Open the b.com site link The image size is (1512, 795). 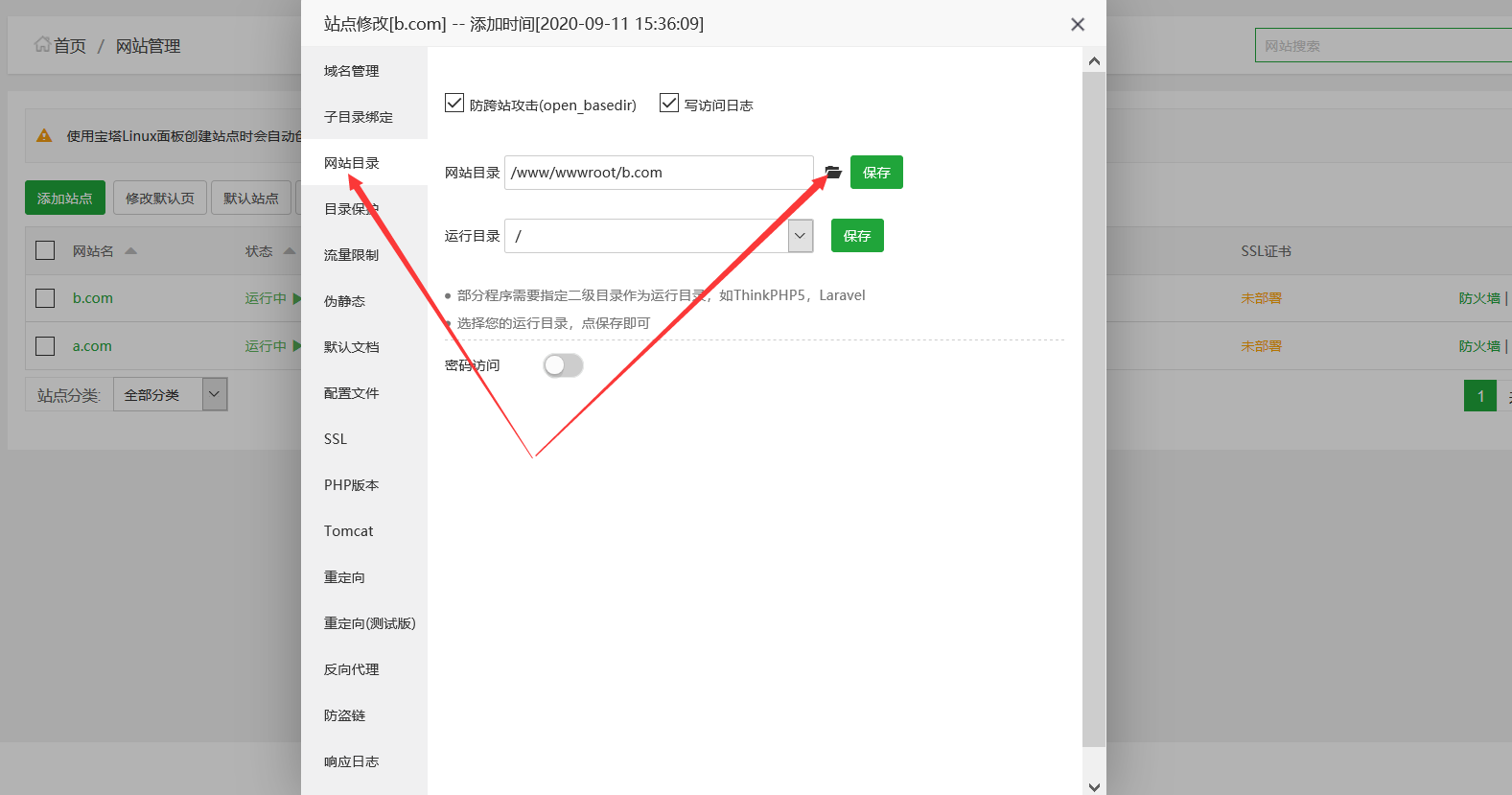pyautogui.click(x=93, y=298)
